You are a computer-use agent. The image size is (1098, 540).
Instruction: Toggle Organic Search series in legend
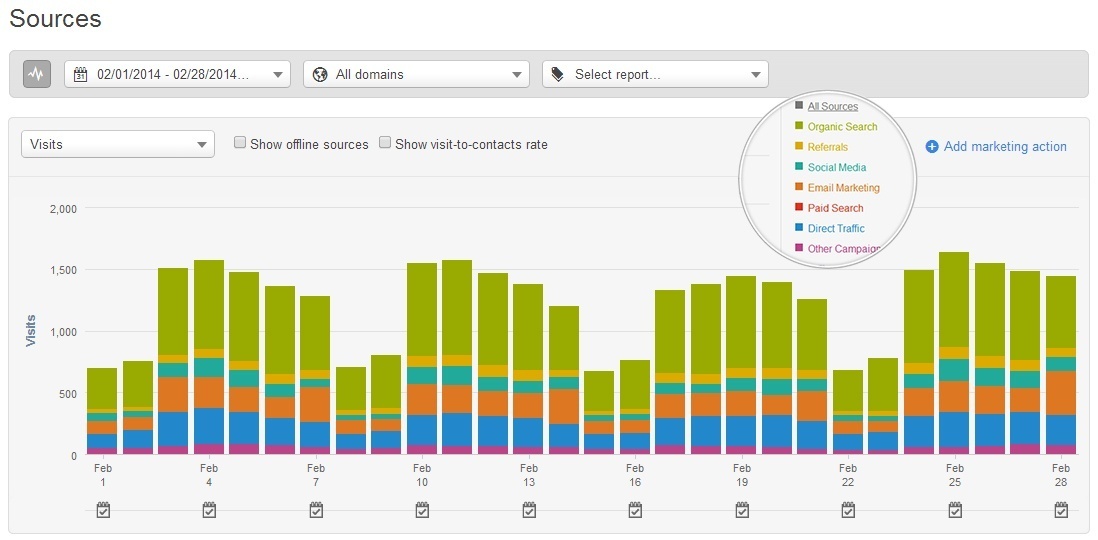tap(842, 127)
